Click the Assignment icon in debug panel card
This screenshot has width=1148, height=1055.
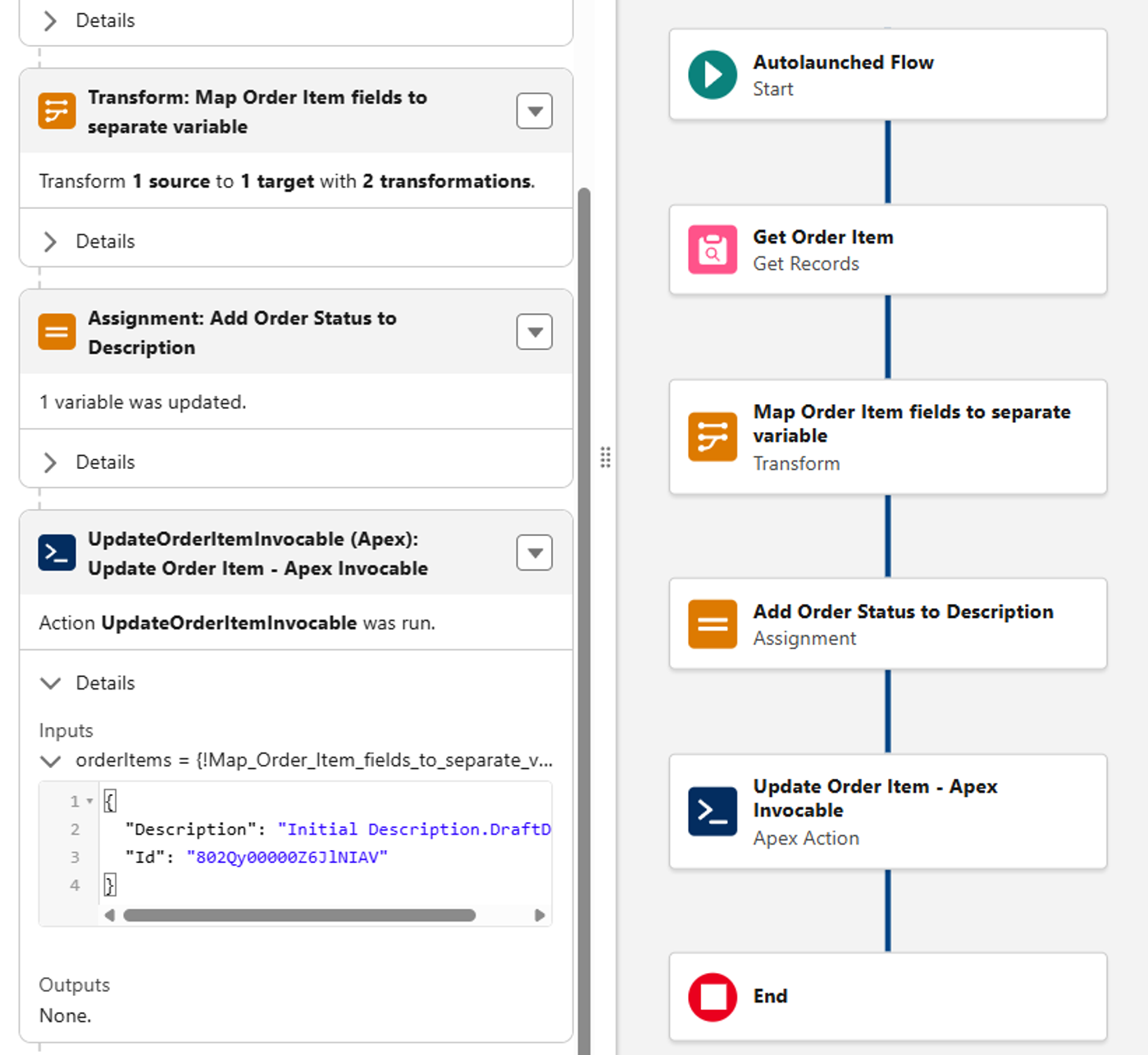pyautogui.click(x=57, y=332)
